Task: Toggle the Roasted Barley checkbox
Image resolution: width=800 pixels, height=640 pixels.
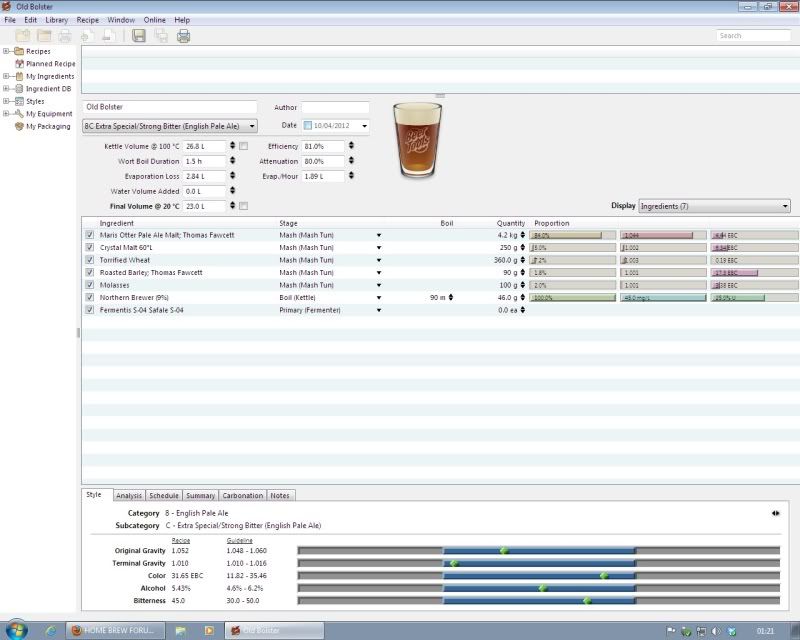Action: pyautogui.click(x=90, y=273)
